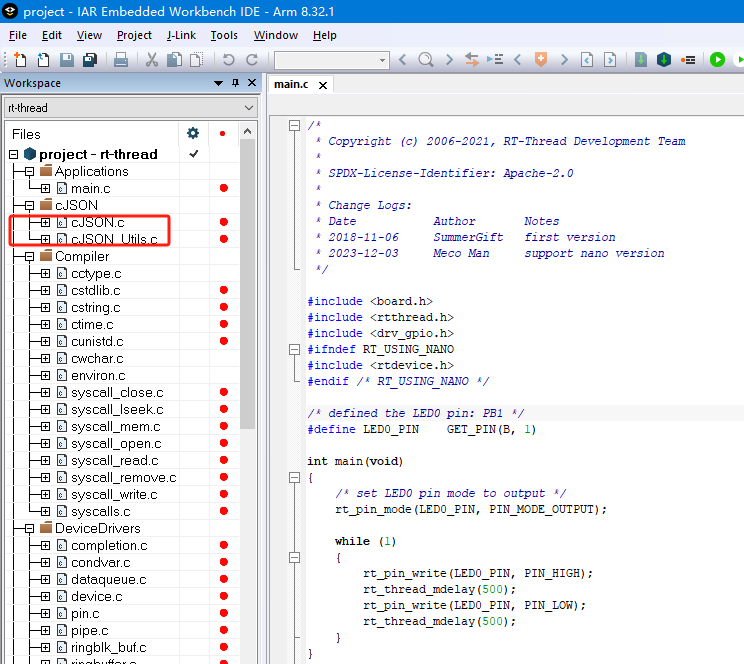The height and width of the screenshot is (664, 744).
Task: Select dataqueue.c in the tree
Action: tap(109, 580)
